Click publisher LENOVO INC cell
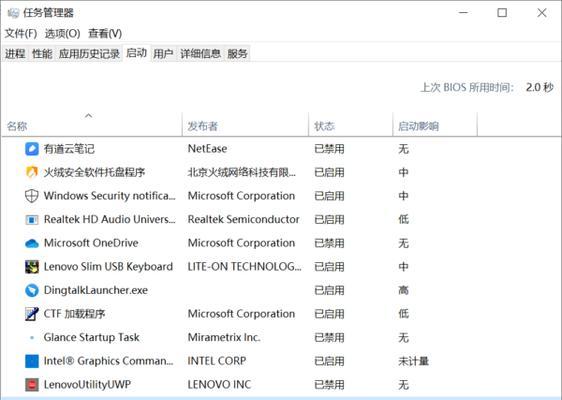This screenshot has width=562, height=400. (219, 385)
